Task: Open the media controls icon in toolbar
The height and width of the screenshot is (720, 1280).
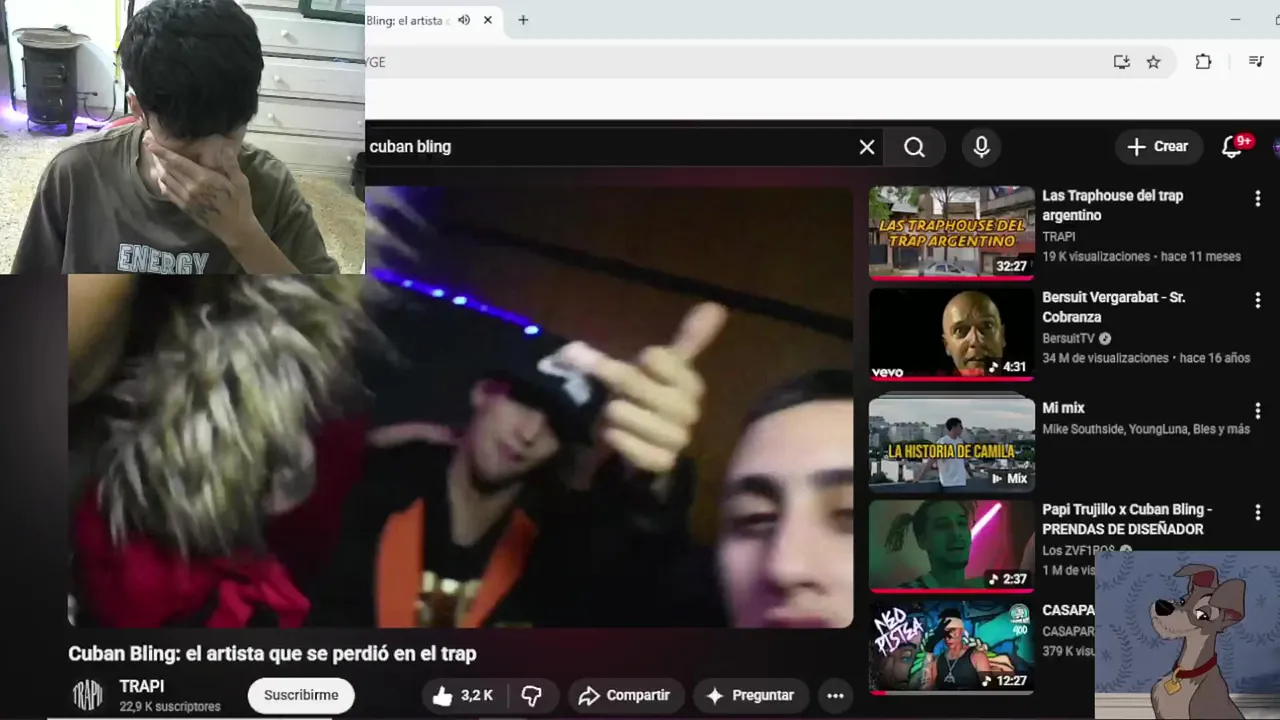Action: pos(1256,62)
